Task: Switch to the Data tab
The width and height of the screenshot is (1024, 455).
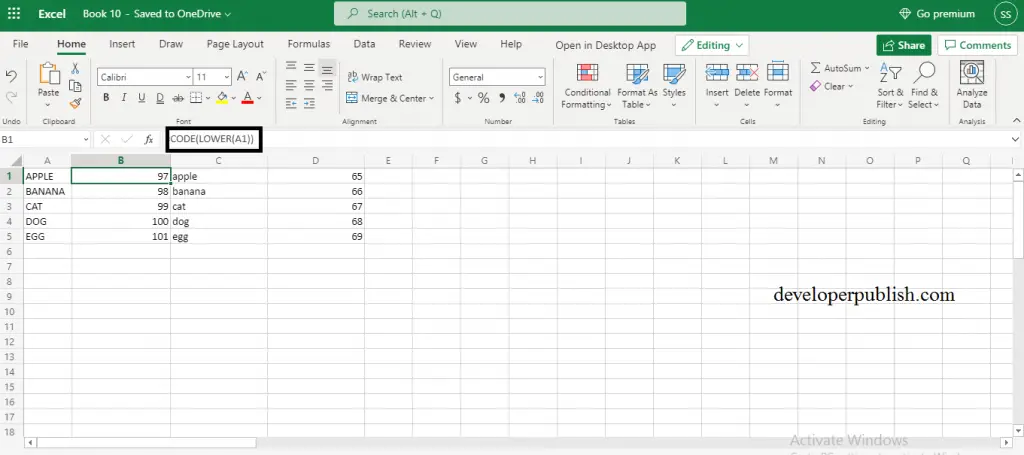Action: 364,44
